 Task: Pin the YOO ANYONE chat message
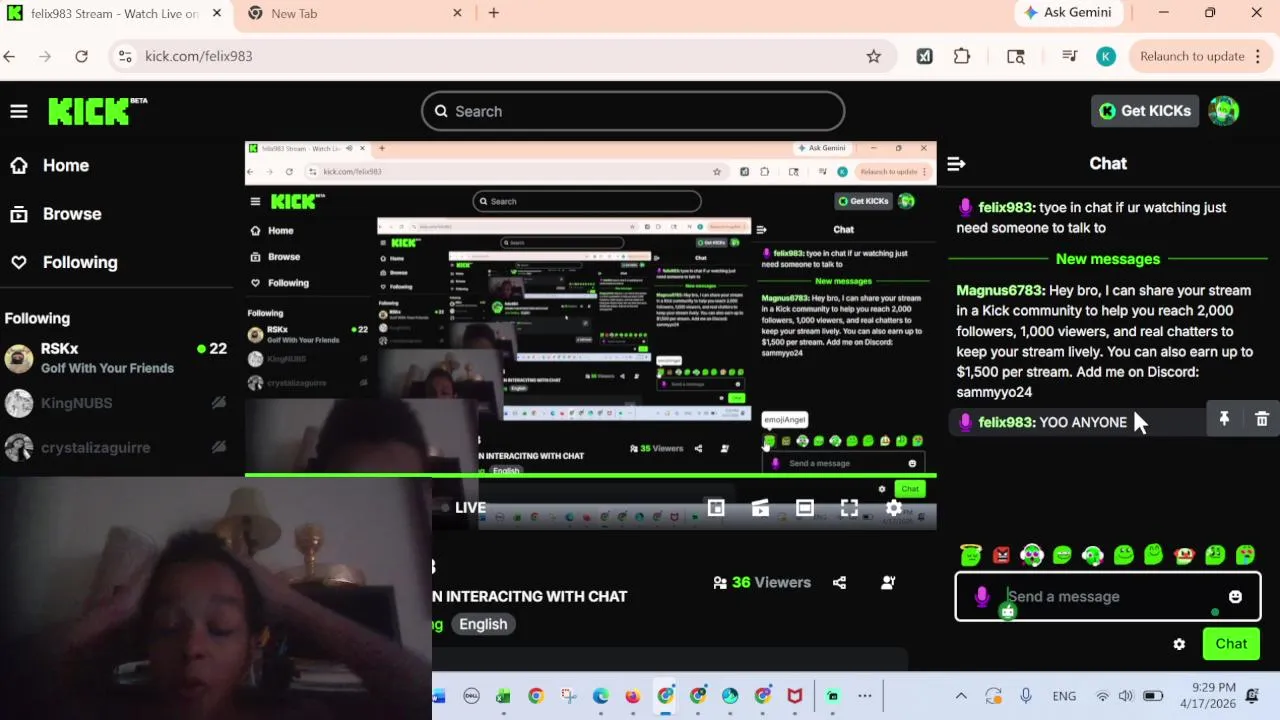tap(1224, 420)
